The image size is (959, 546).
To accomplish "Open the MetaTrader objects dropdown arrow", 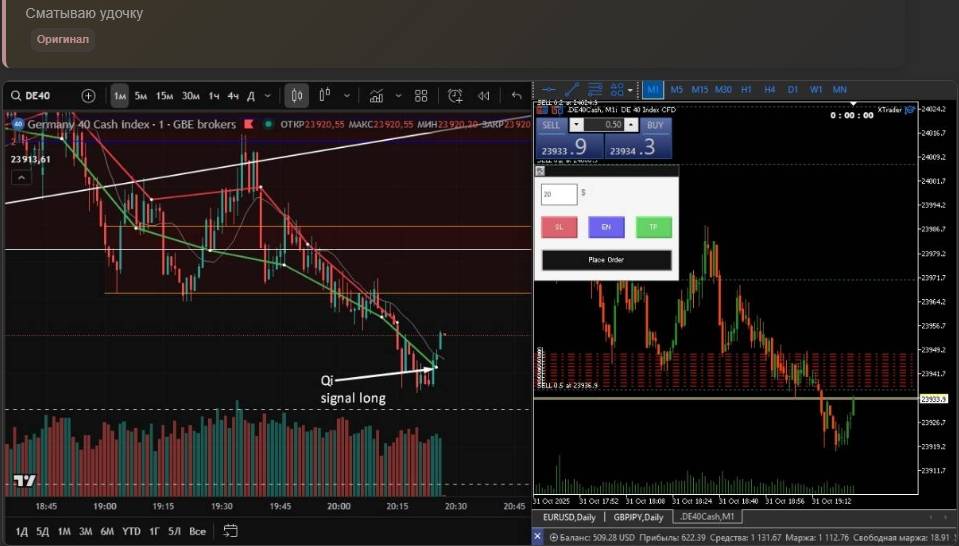I will [631, 89].
